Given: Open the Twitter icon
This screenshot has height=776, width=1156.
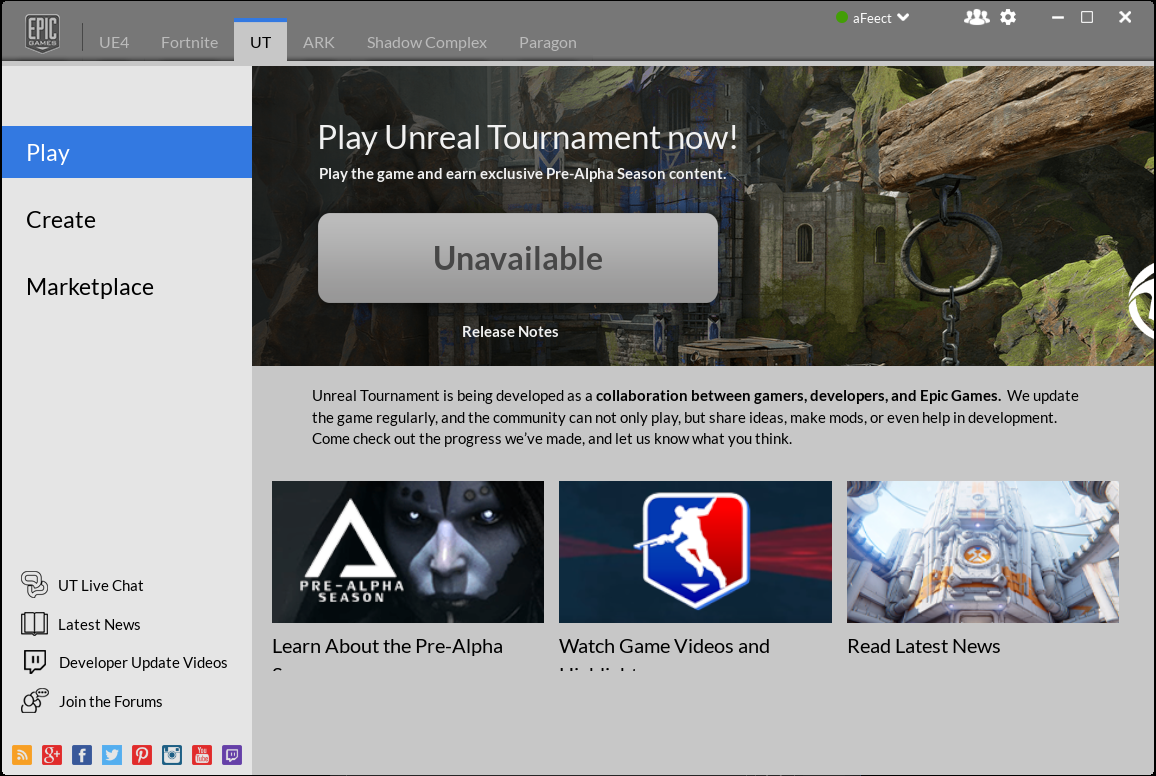Looking at the screenshot, I should 112,755.
